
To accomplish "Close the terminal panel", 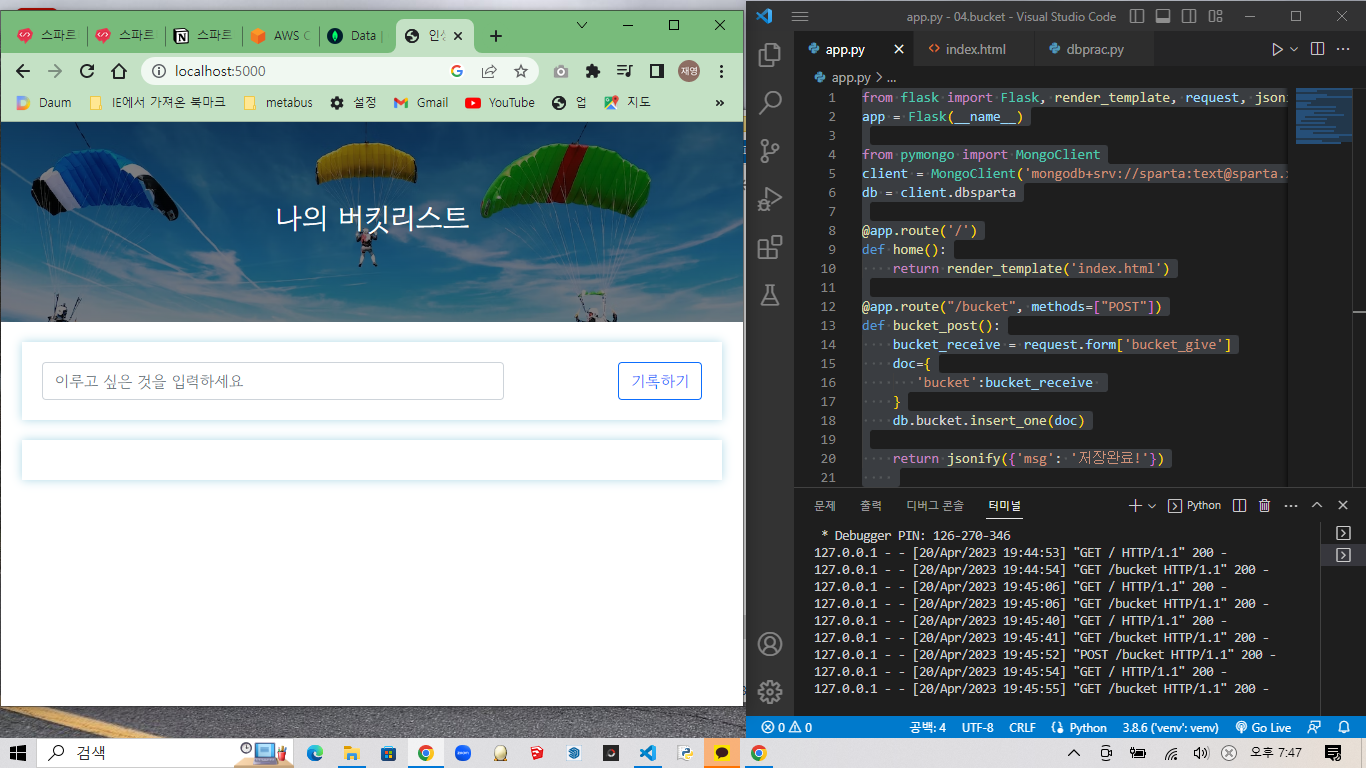I will 1343,506.
